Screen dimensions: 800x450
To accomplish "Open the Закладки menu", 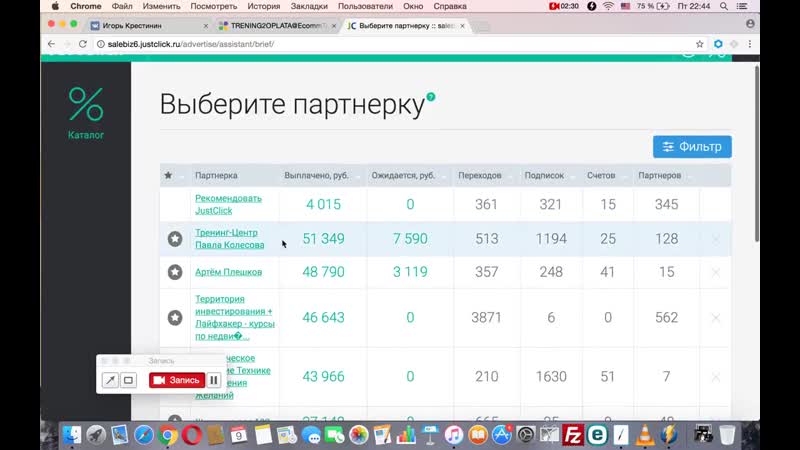I will [x=309, y=6].
